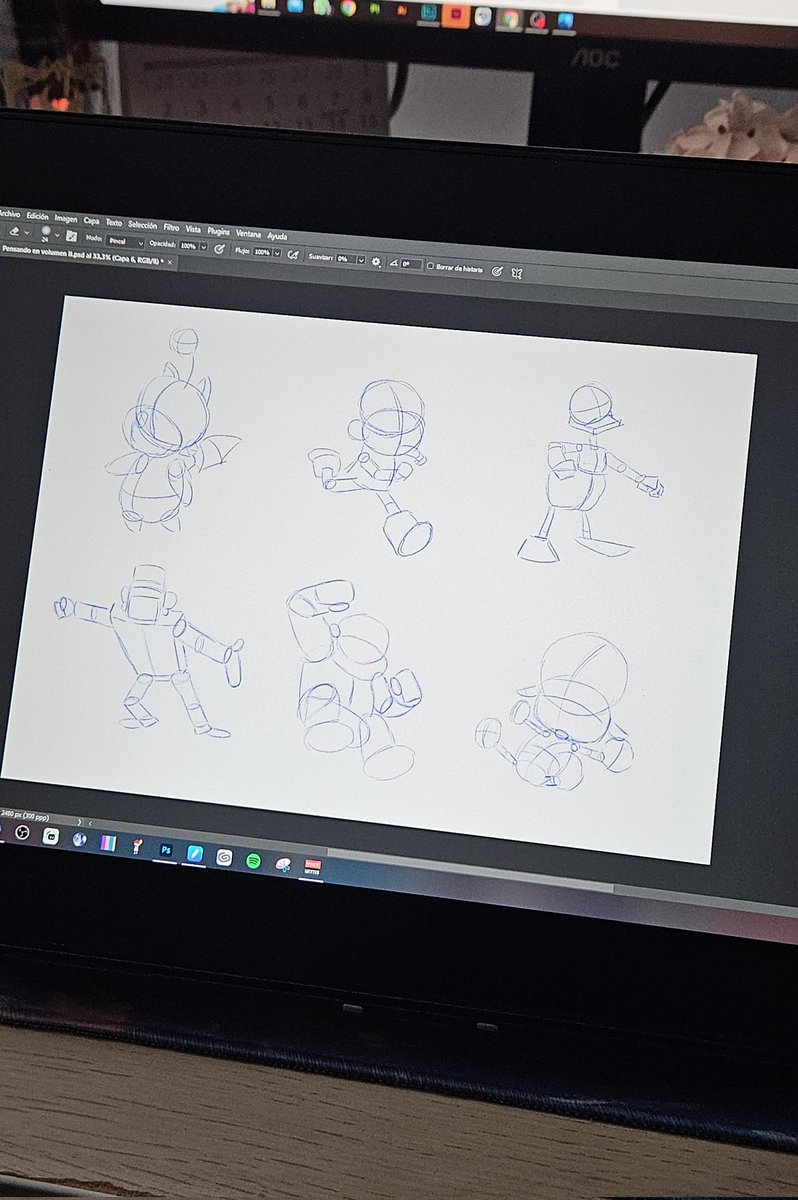This screenshot has height=1200, width=798.
Task: Click the symmetry butterfly icon
Action: click(x=516, y=273)
